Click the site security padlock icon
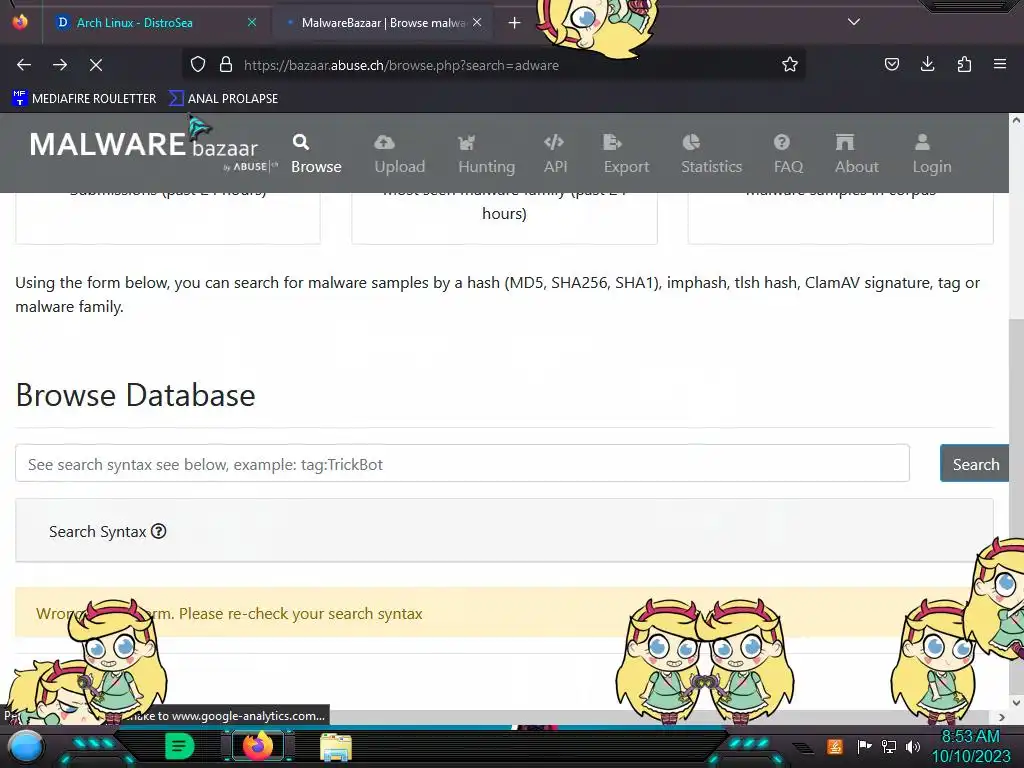 tap(226, 65)
